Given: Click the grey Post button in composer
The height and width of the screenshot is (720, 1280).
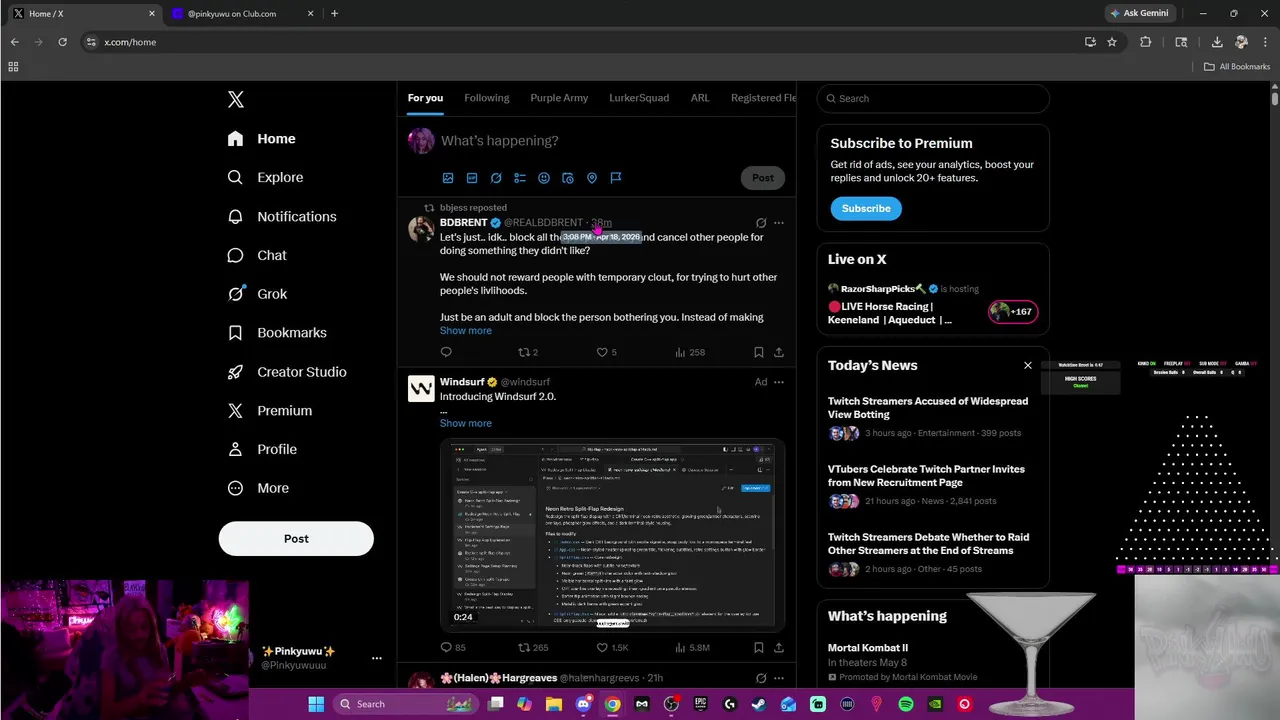Looking at the screenshot, I should (763, 178).
